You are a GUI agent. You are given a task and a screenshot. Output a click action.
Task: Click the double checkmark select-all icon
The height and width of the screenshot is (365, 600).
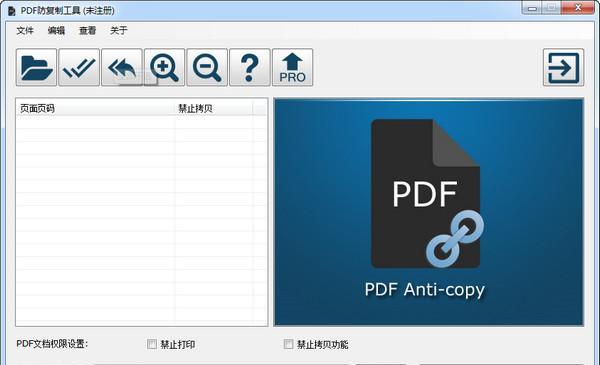pos(79,67)
